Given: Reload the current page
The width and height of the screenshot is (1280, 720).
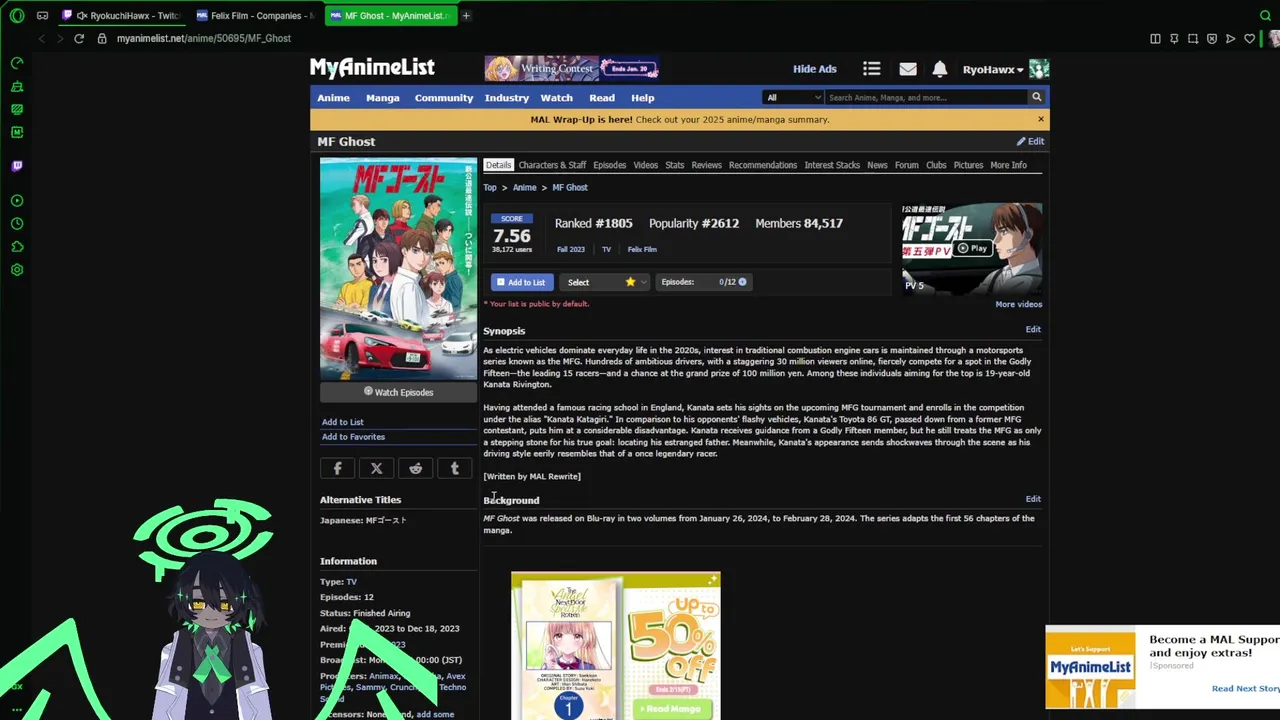Looking at the screenshot, I should [x=79, y=38].
